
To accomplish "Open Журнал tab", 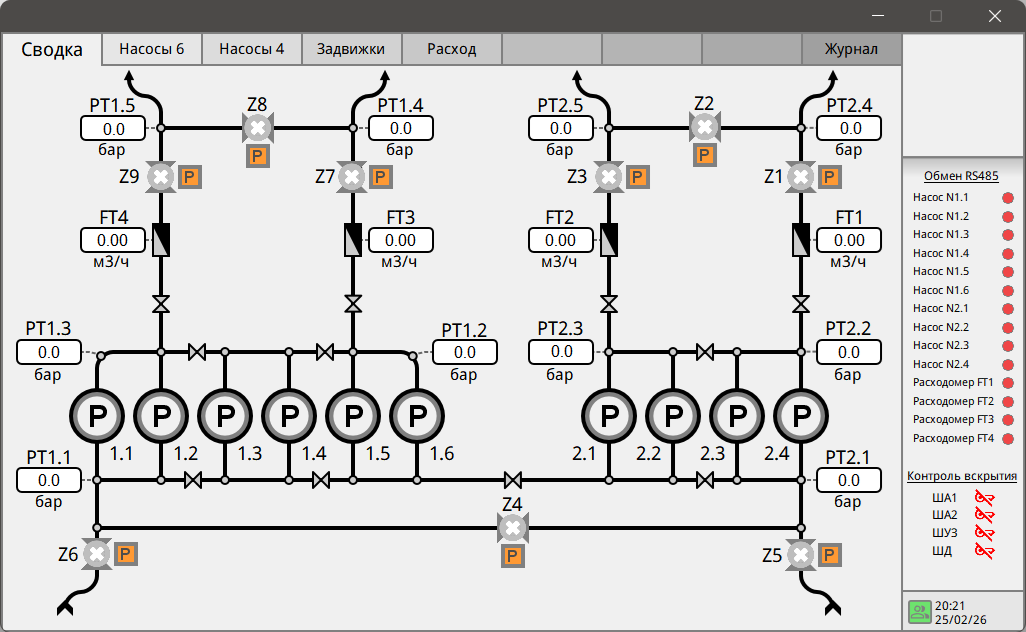I will coord(851,49).
